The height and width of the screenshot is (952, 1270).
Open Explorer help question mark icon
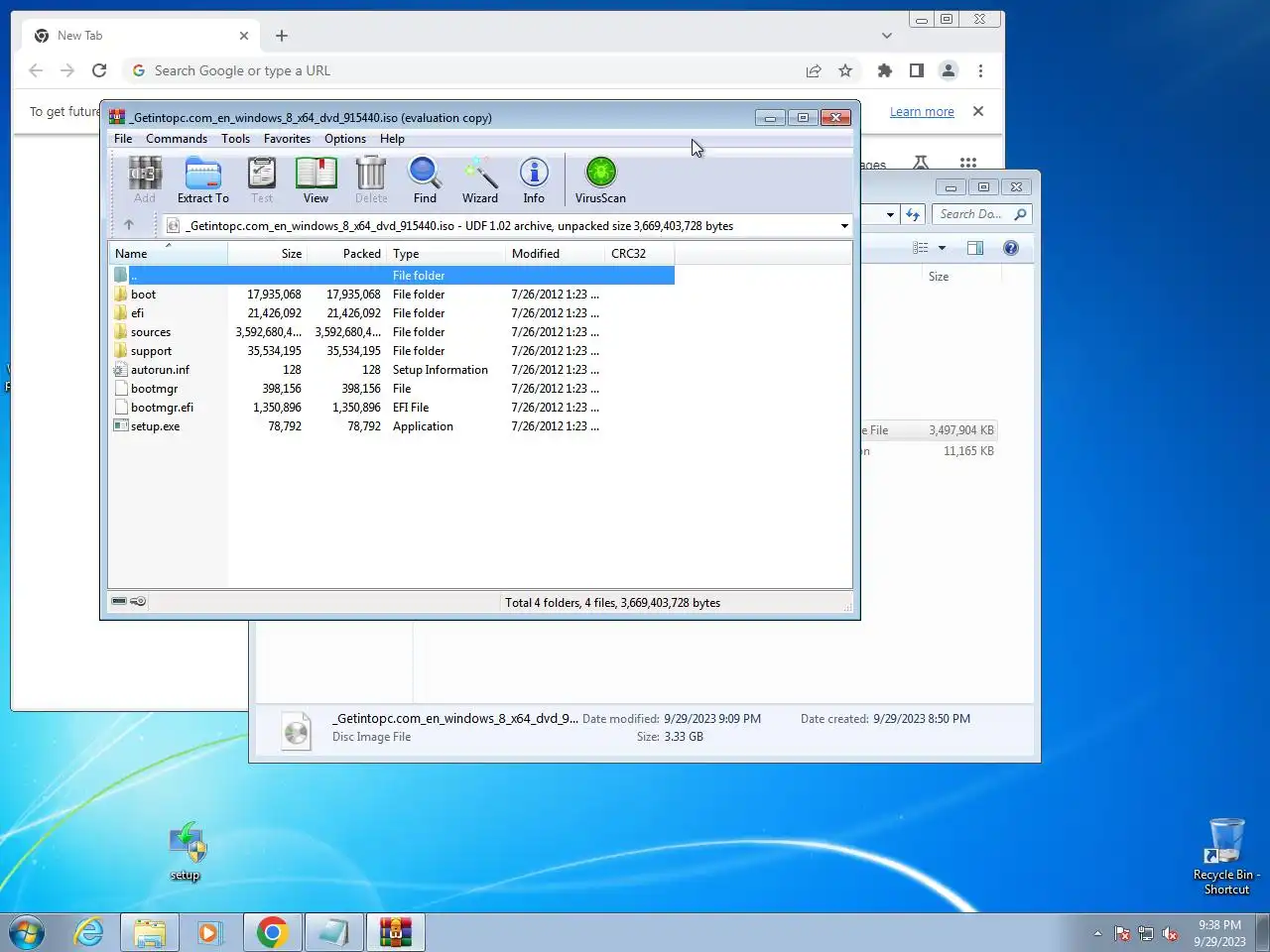pos(1011,248)
